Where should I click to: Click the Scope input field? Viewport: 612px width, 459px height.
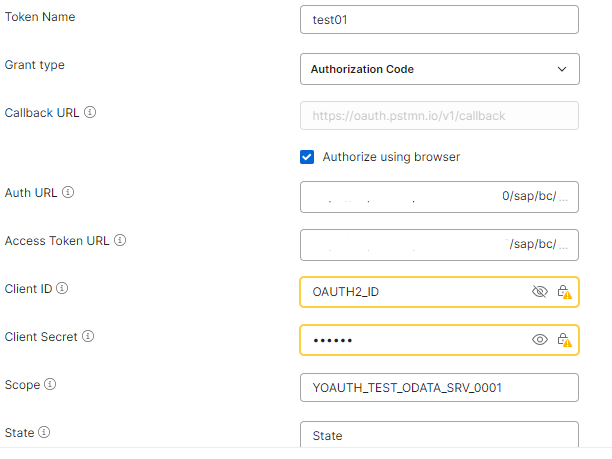point(439,388)
